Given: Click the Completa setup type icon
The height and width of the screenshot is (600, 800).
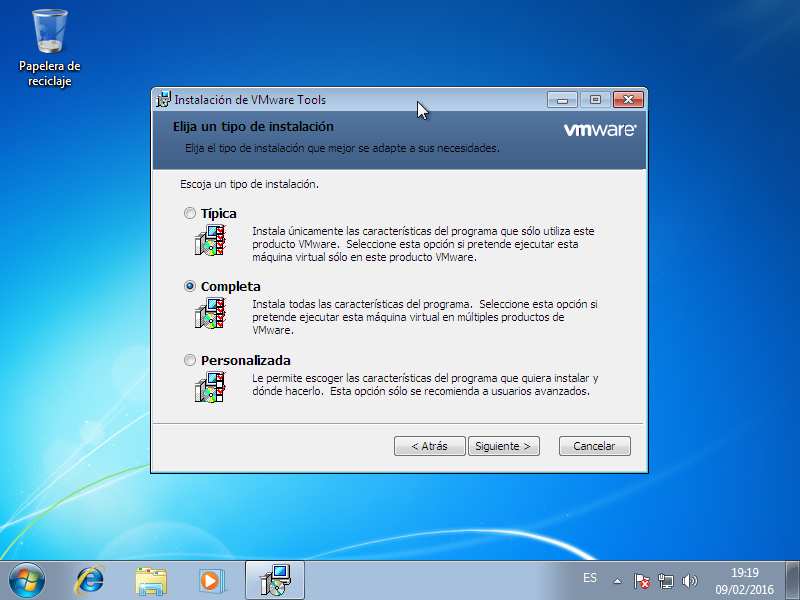Looking at the screenshot, I should pos(210,313).
